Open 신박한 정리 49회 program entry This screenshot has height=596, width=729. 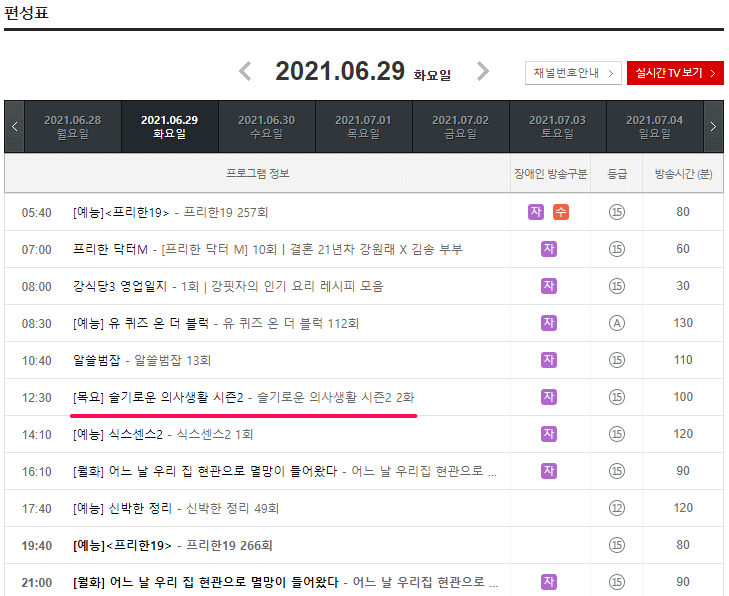tap(176, 508)
